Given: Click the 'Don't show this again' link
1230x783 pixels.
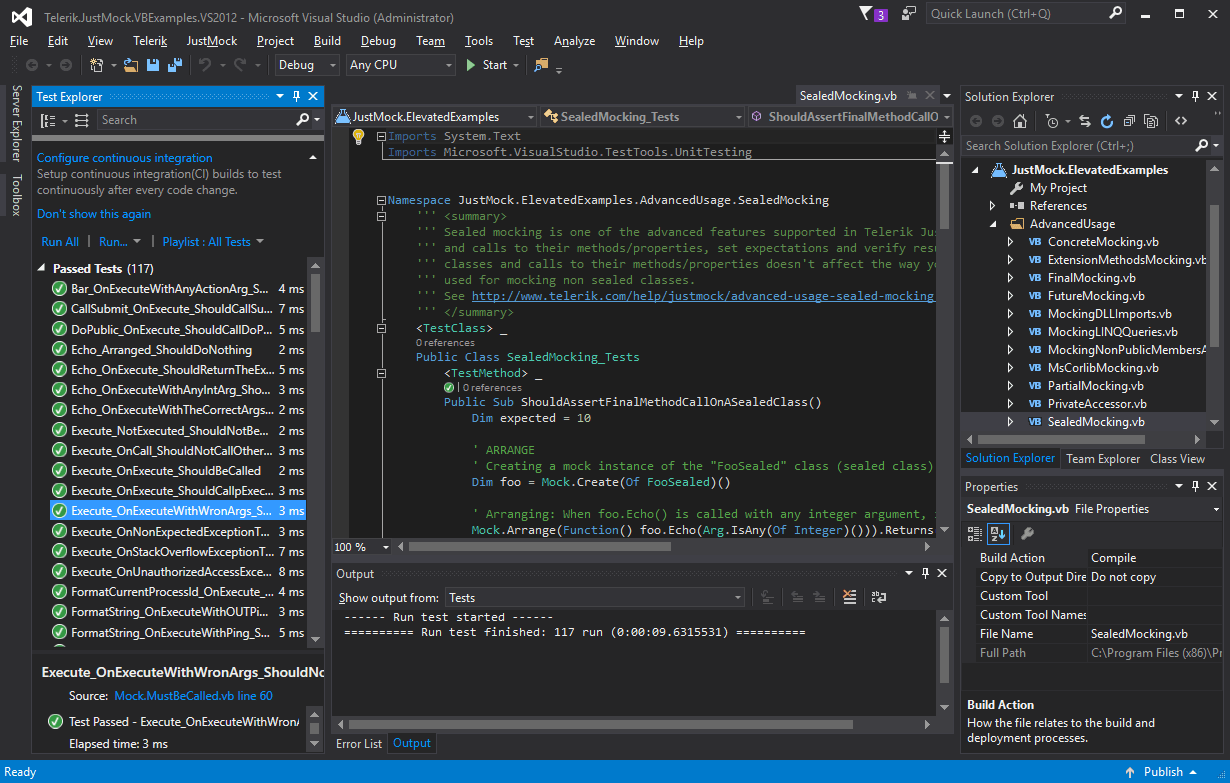Looking at the screenshot, I should (94, 214).
